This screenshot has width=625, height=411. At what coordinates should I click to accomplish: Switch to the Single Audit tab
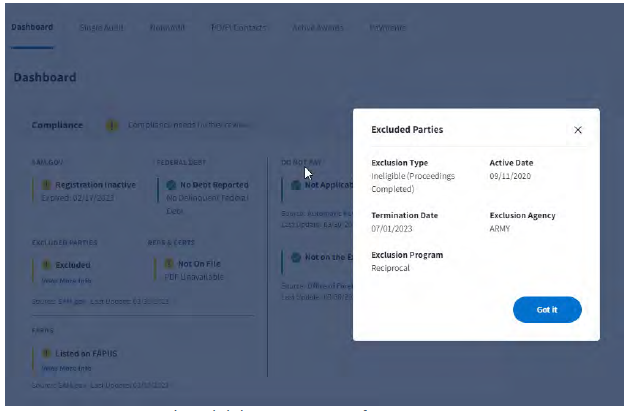tap(100, 27)
